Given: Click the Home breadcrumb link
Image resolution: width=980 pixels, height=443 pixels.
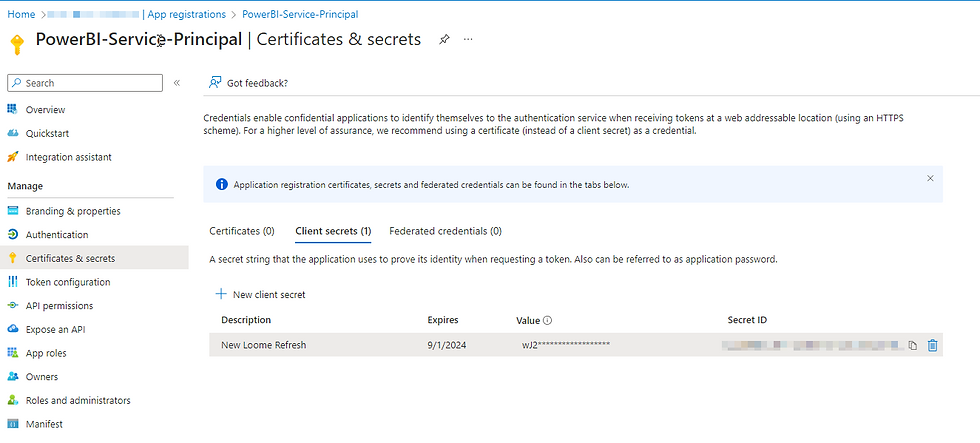Looking at the screenshot, I should click(21, 14).
